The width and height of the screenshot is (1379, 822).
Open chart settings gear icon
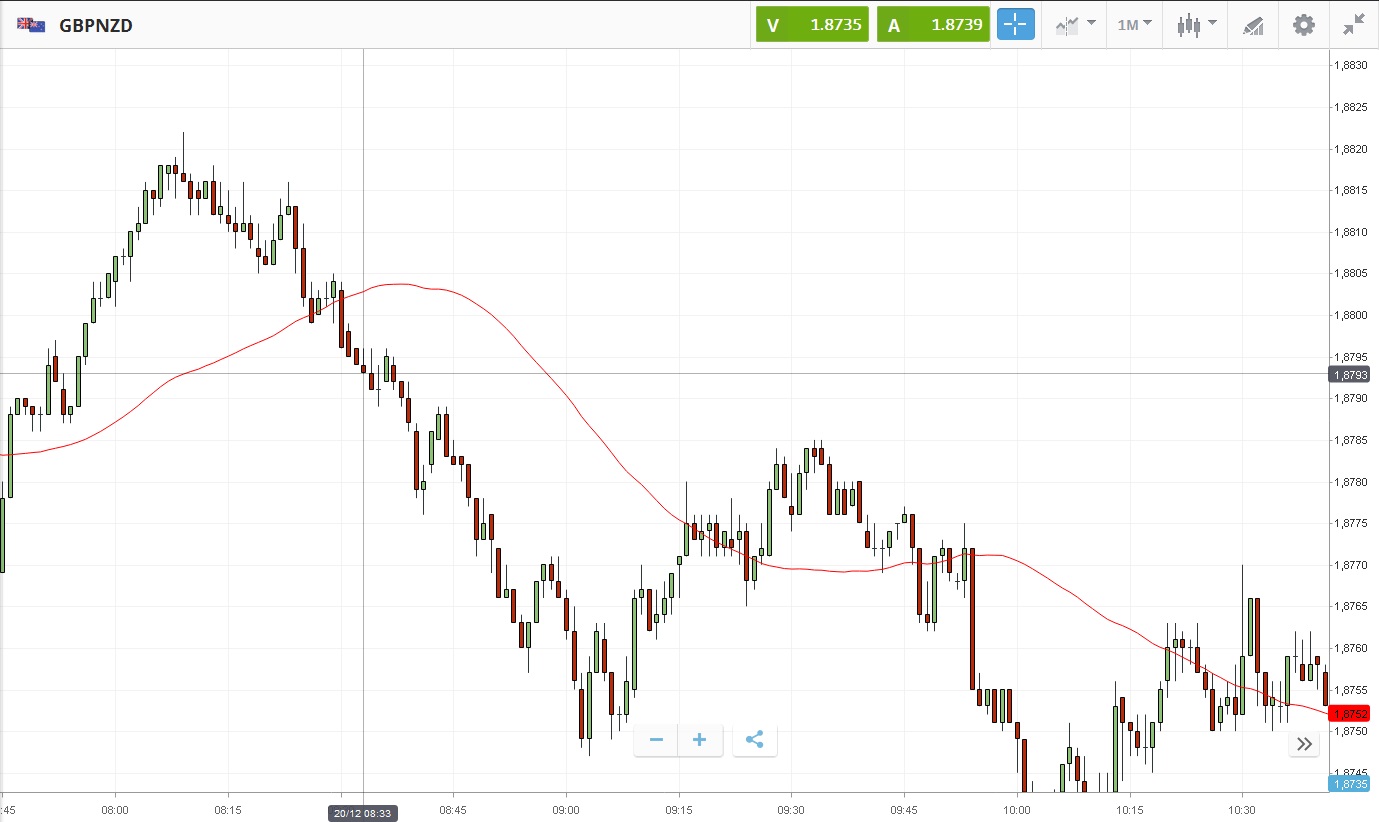click(1304, 25)
